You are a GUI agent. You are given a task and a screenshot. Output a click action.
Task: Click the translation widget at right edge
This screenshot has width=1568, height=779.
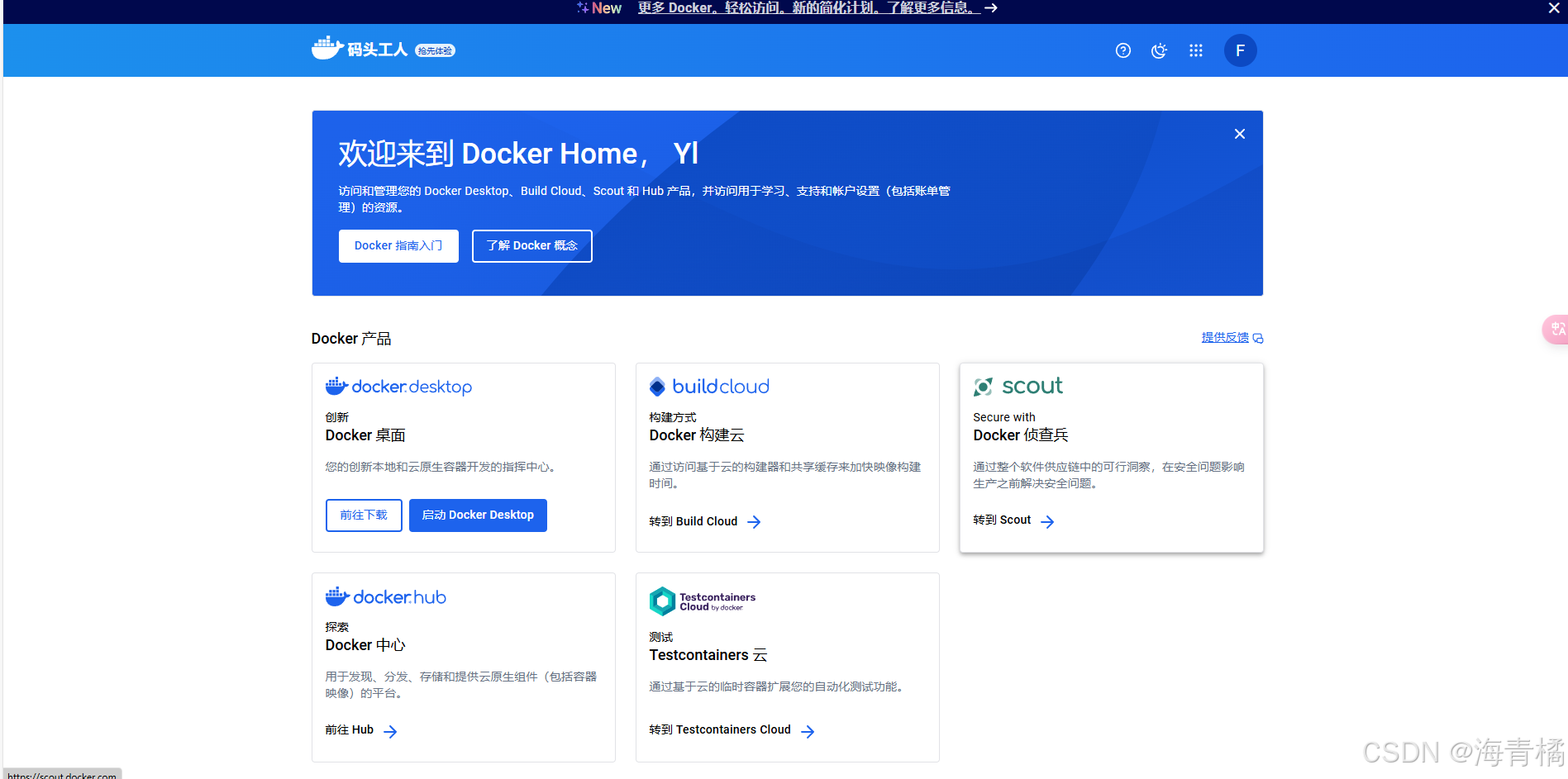(1556, 330)
